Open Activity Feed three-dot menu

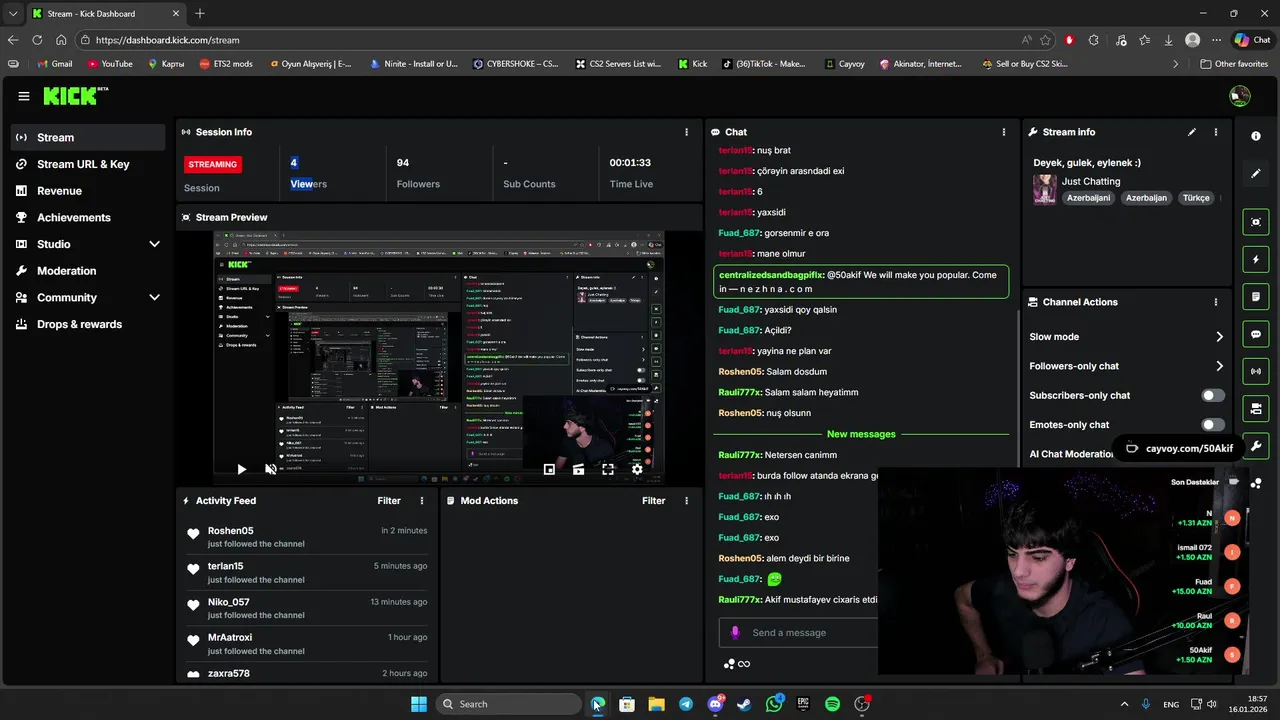tap(422, 501)
